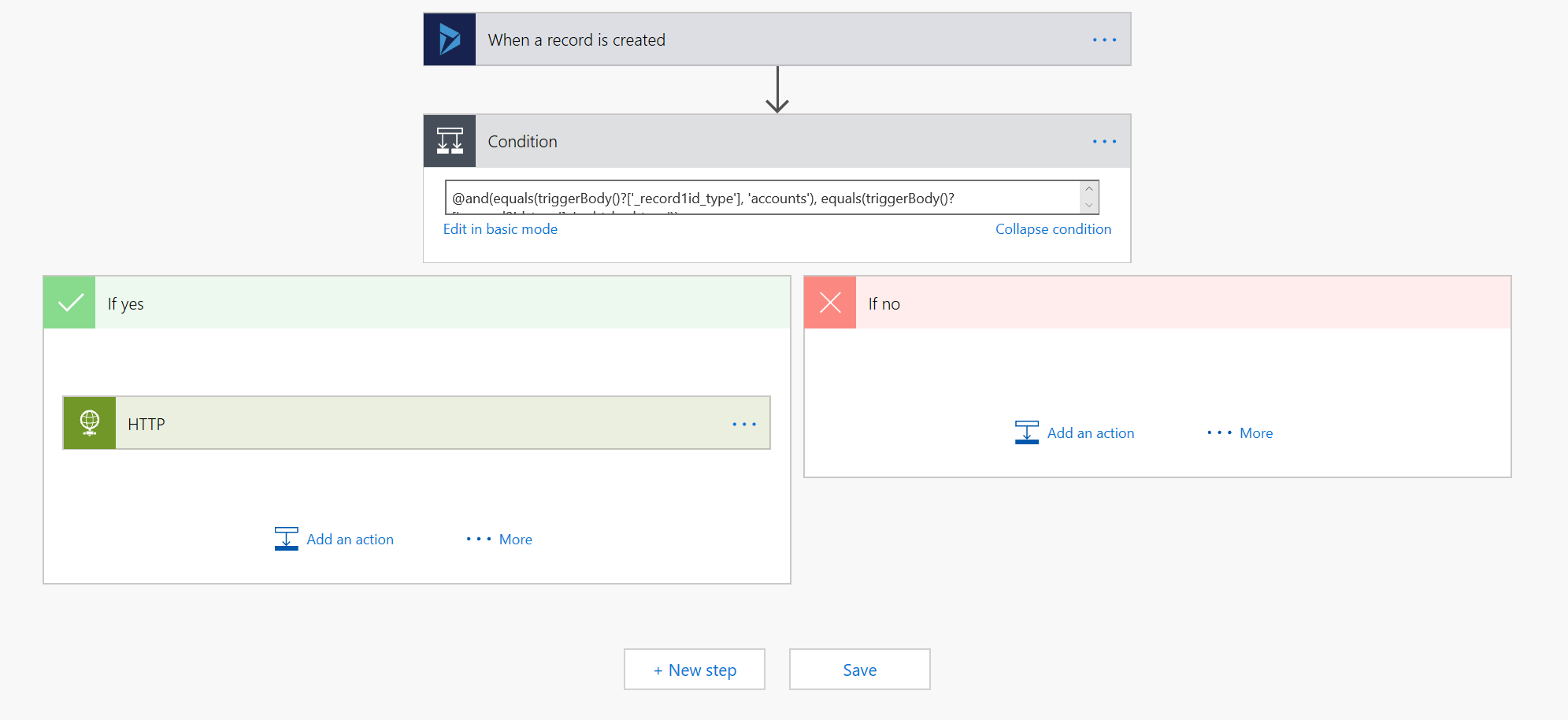
Task: Expand More options in If yes branch
Action: click(500, 540)
